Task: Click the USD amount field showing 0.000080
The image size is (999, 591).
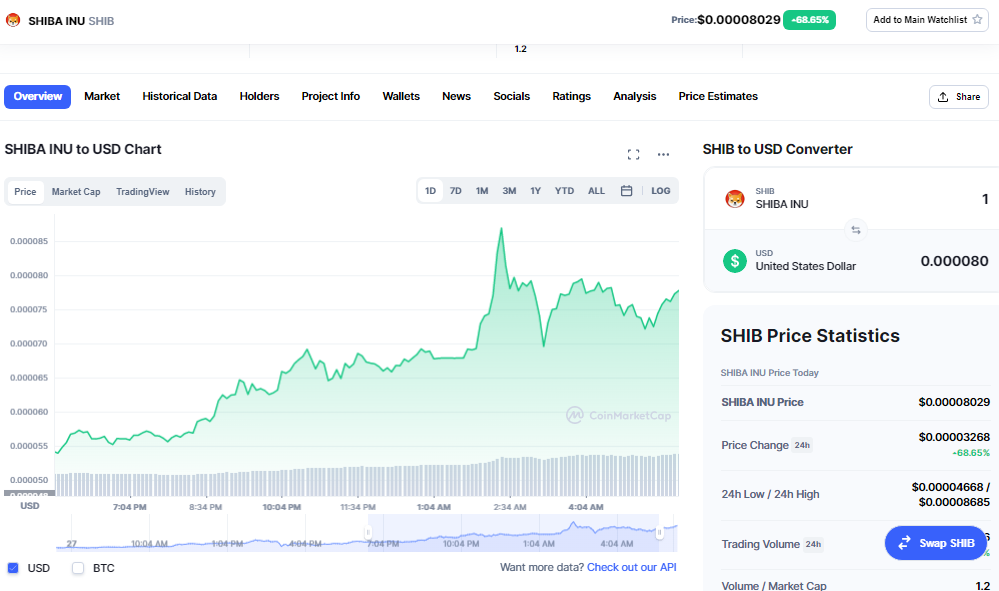Action: [x=954, y=260]
